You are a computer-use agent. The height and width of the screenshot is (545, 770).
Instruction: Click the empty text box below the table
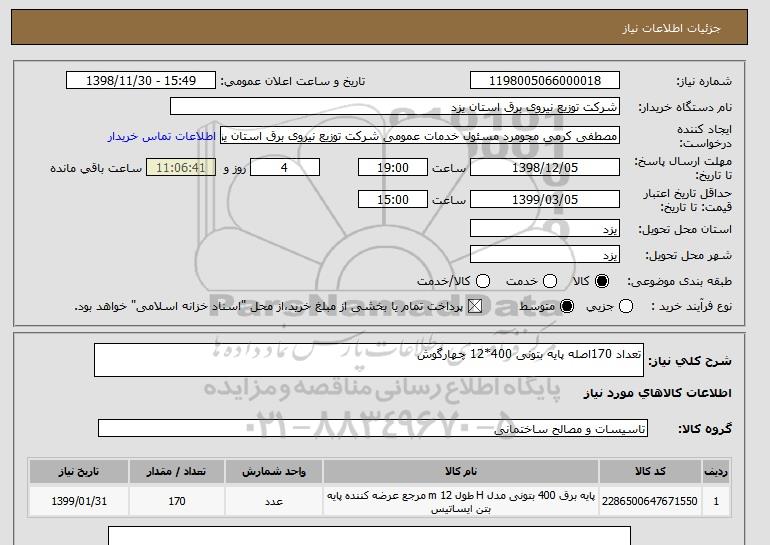coord(369,536)
